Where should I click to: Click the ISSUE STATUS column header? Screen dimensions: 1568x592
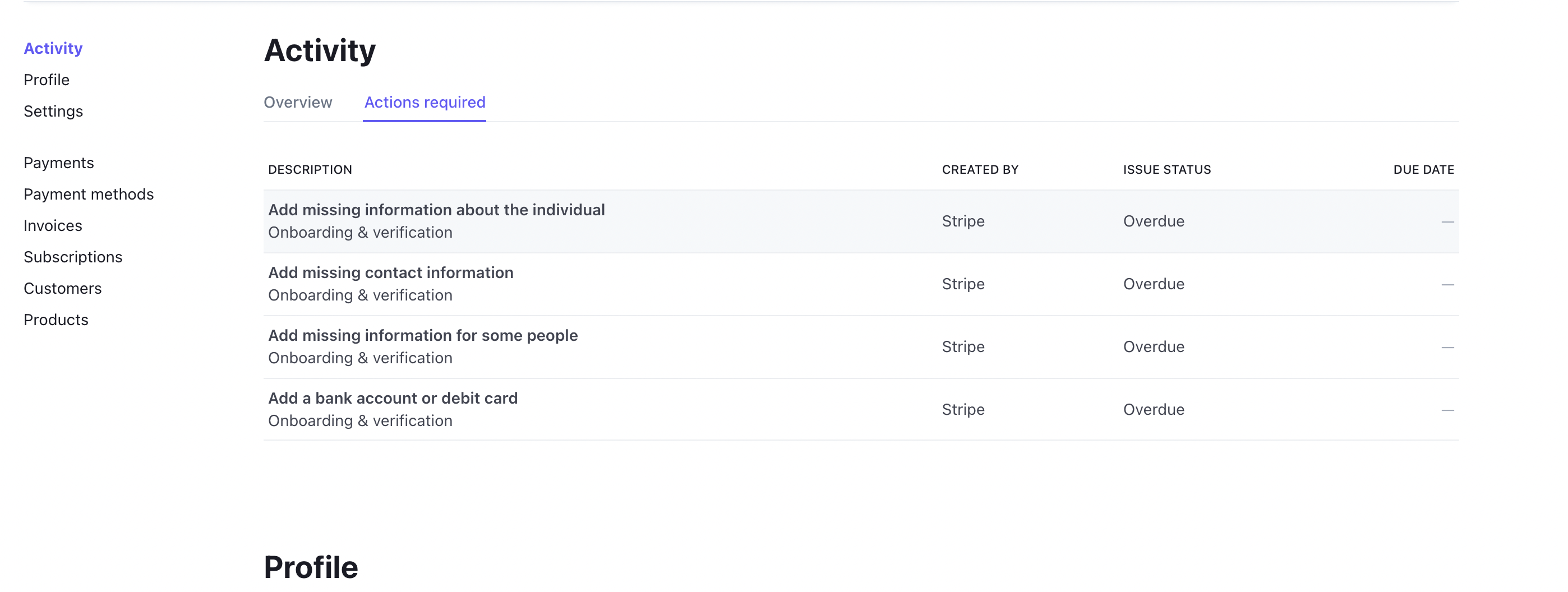click(1166, 169)
